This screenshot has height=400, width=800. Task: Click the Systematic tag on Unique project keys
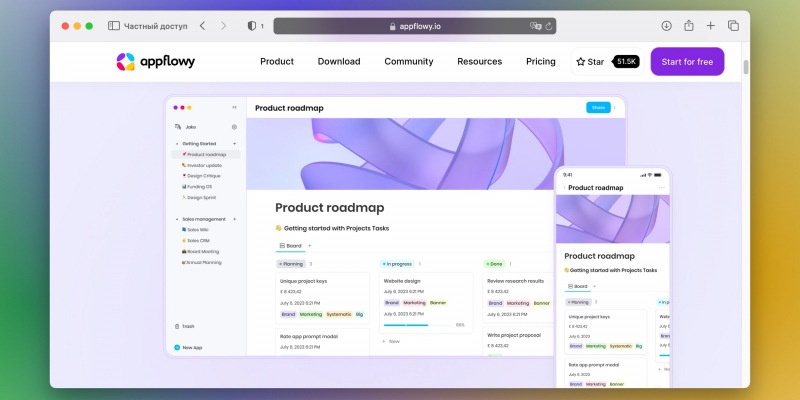pyautogui.click(x=339, y=314)
